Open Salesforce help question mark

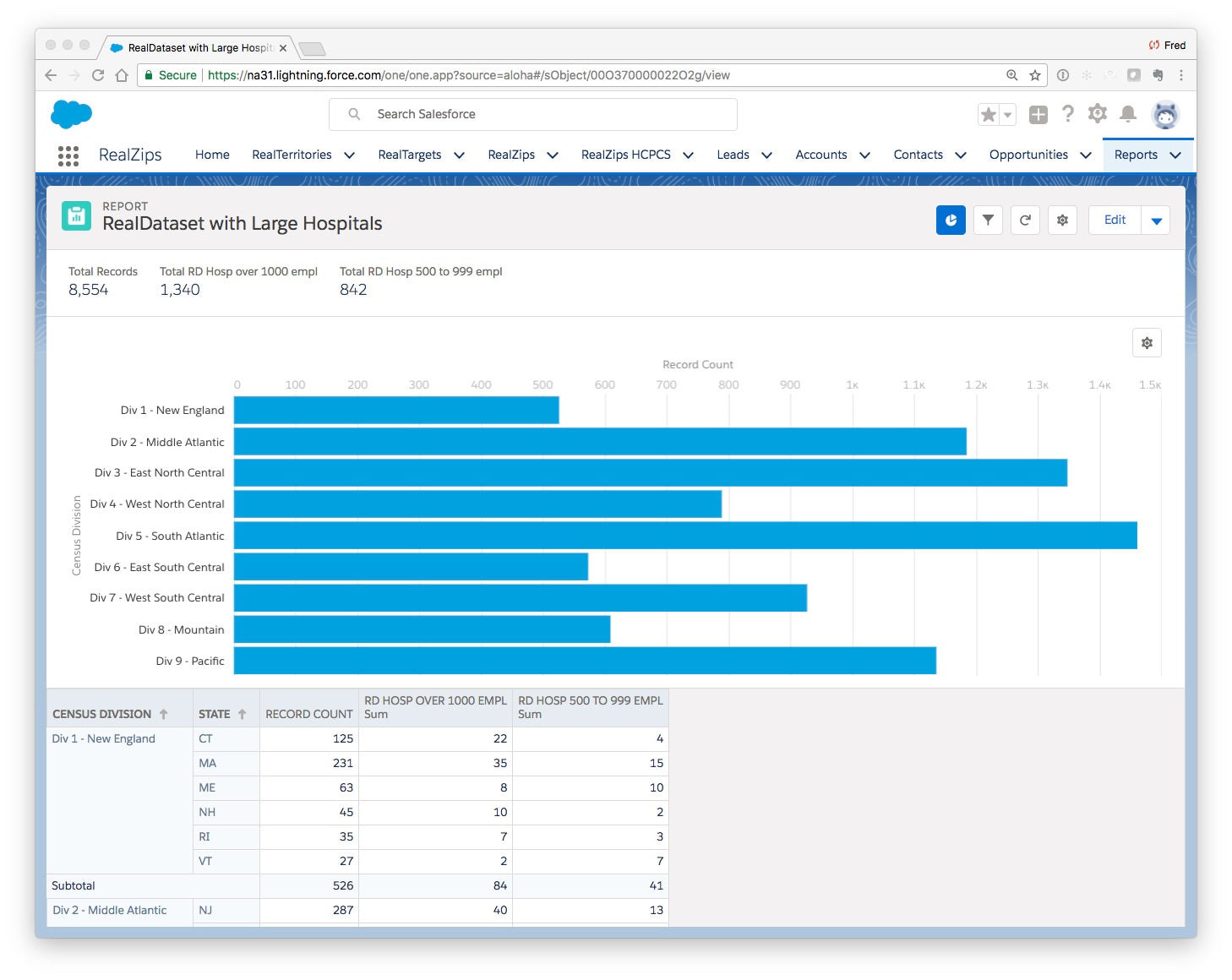pos(1068,114)
